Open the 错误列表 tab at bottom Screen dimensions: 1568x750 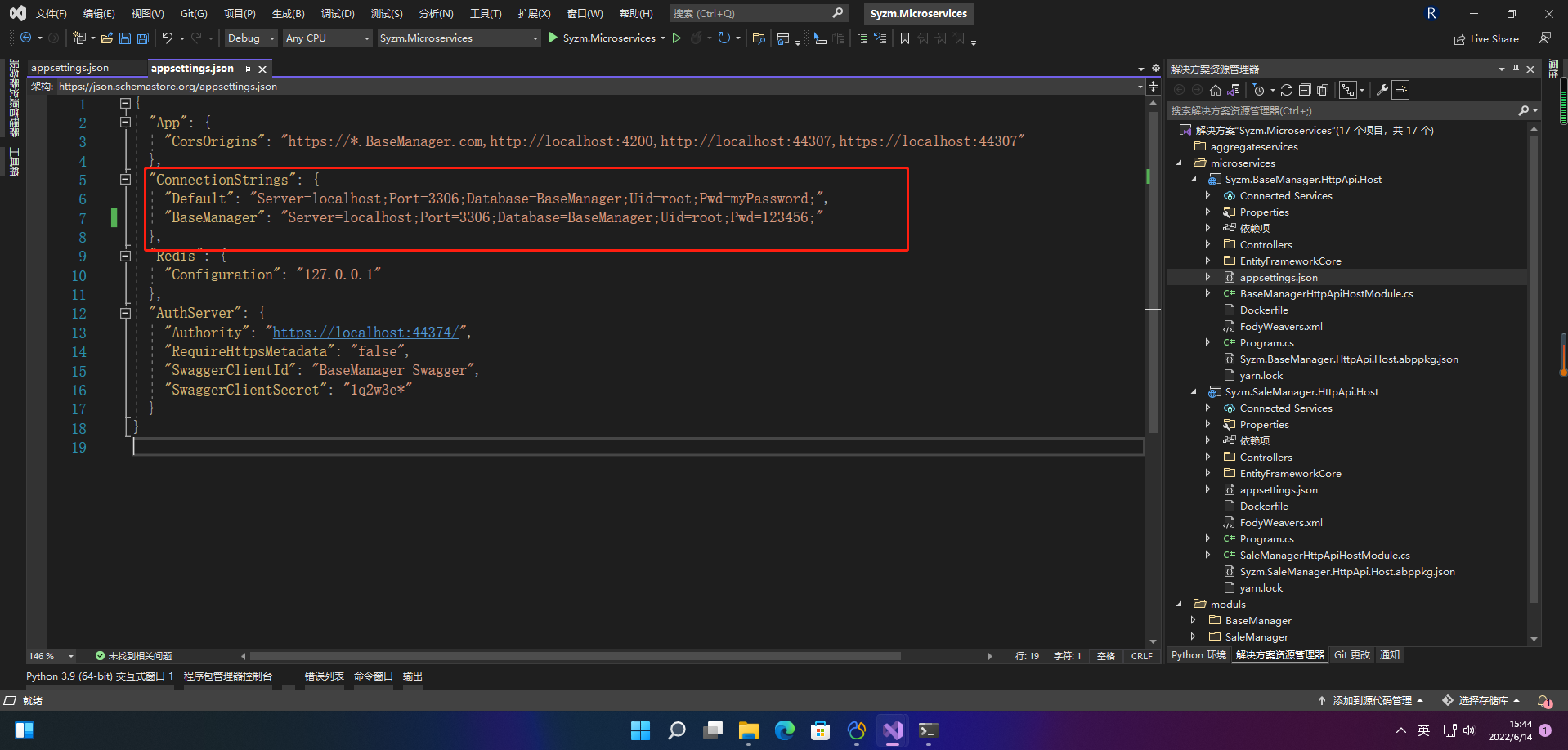(325, 676)
